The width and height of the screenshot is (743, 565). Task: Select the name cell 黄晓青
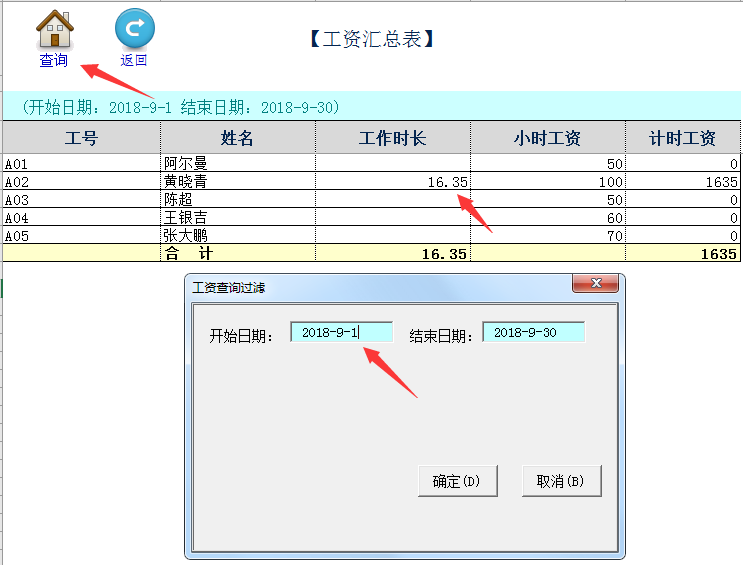[x=238, y=181]
